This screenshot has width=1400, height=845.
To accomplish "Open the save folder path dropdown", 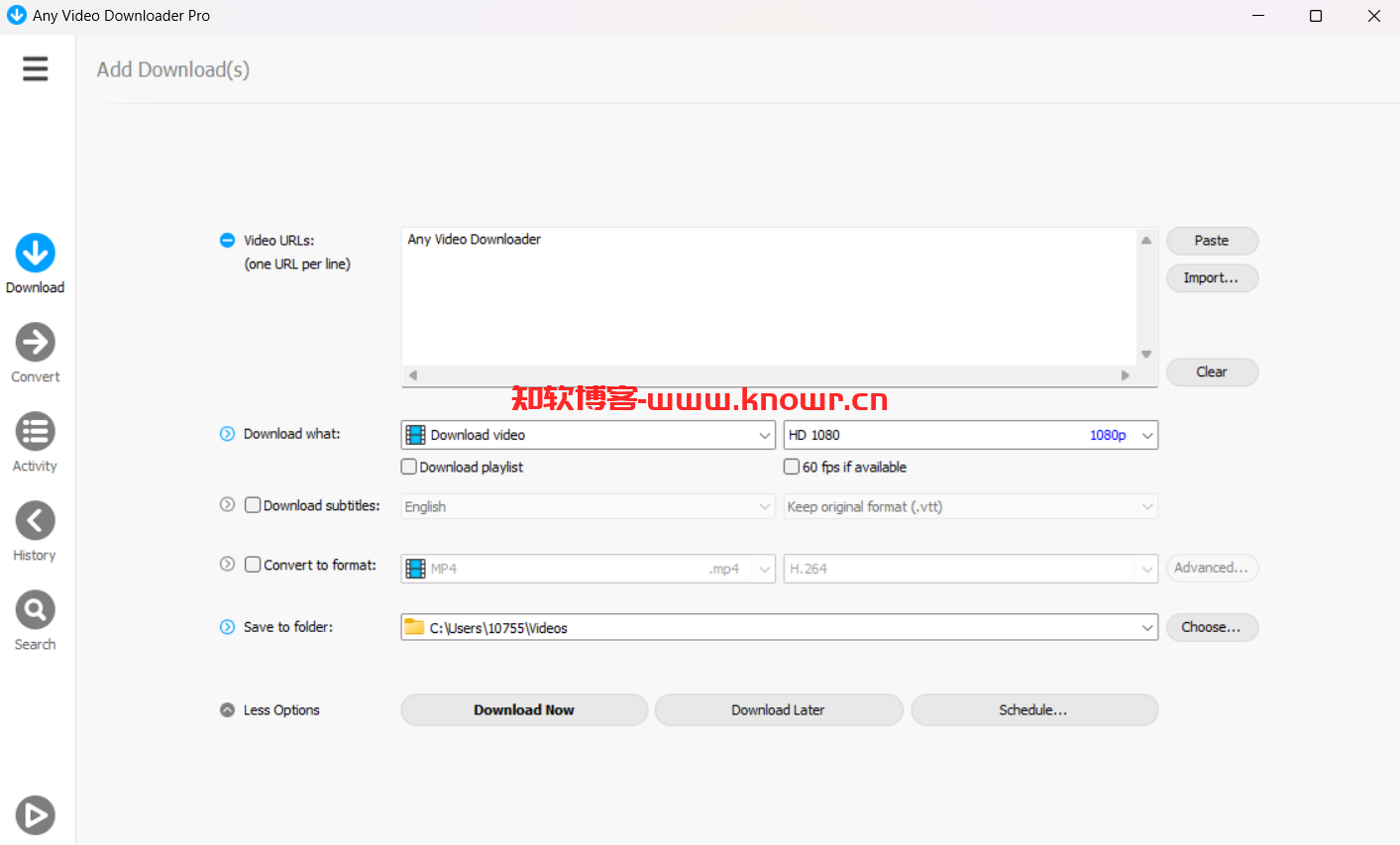I will click(780, 628).
